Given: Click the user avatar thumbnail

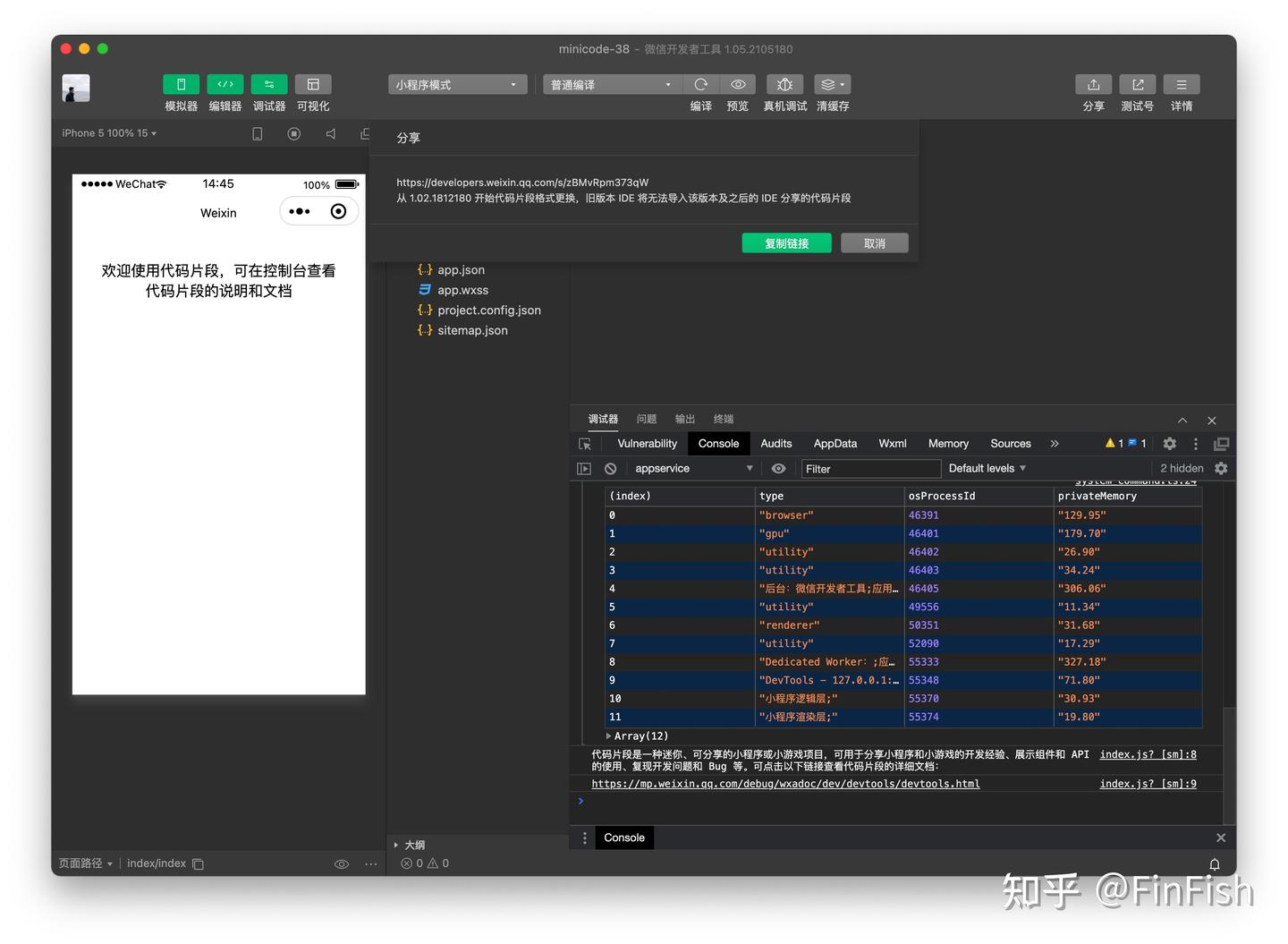Looking at the screenshot, I should 76,89.
